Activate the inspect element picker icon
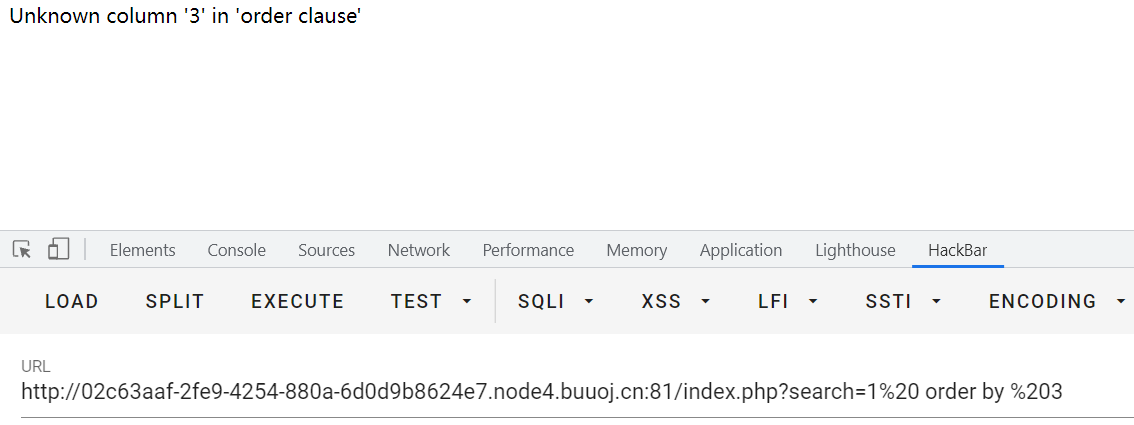 click(22, 250)
